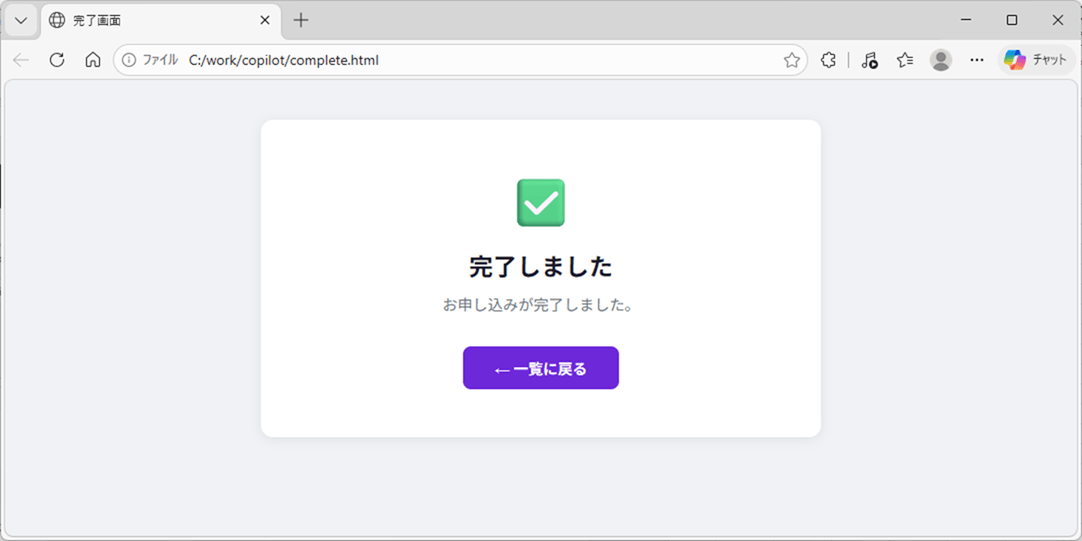This screenshot has height=541, width=1082.
Task: Open the Favorites list icon
Action: (905, 60)
